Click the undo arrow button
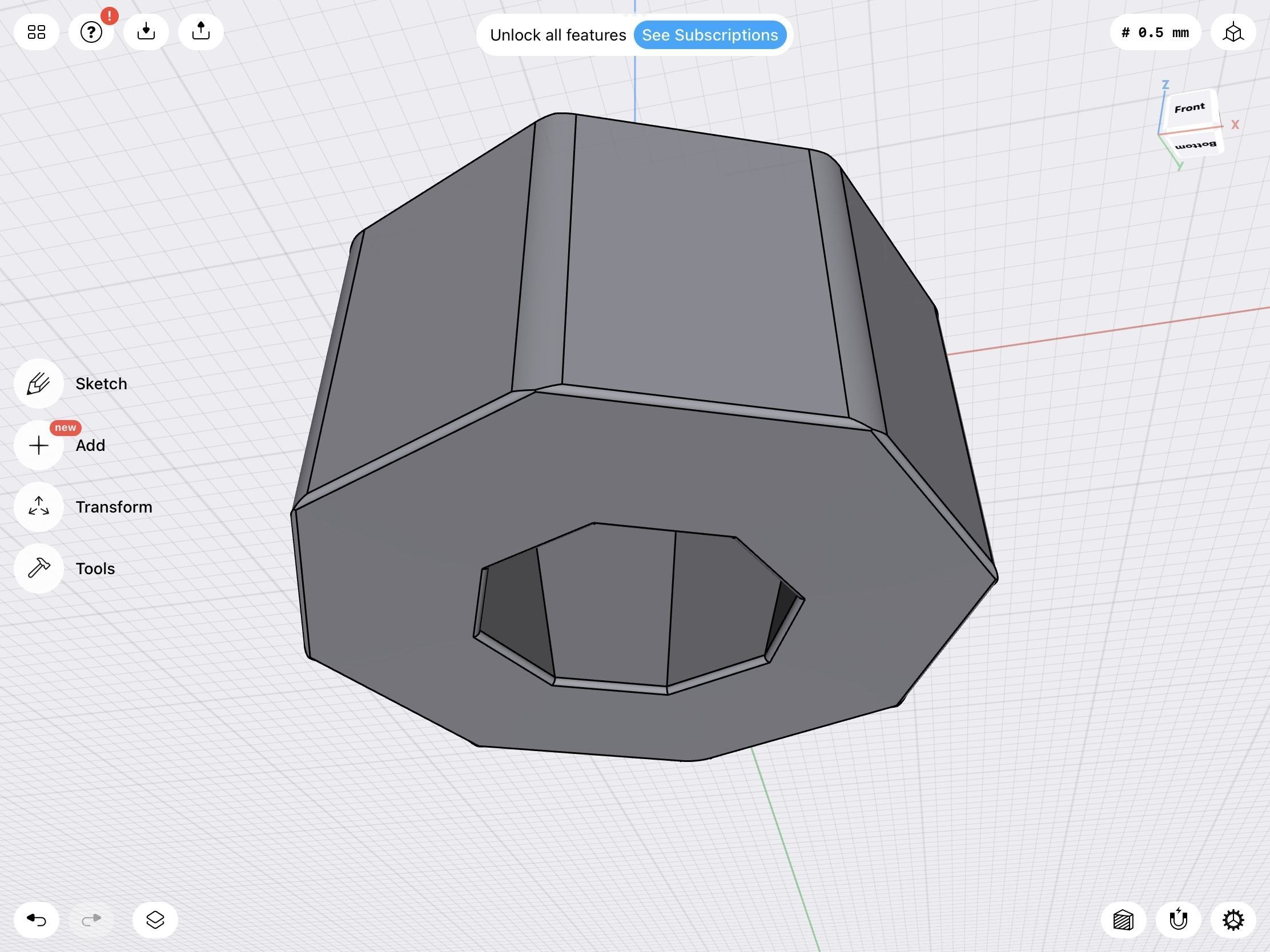1270x952 pixels. pyautogui.click(x=36, y=920)
